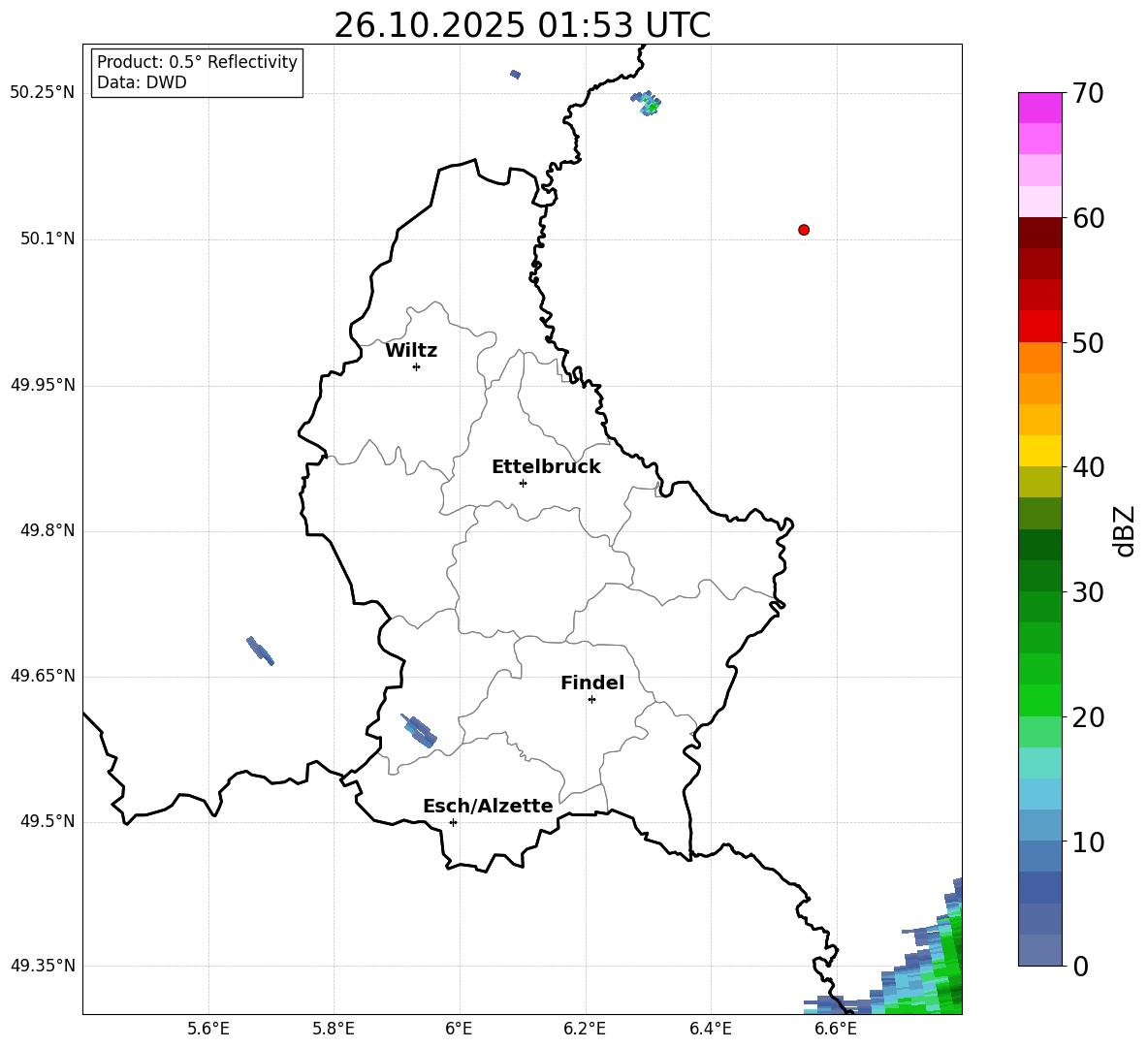Click the 6.6°E longitude label
Screen dimensions: 1148x1048
click(836, 1029)
